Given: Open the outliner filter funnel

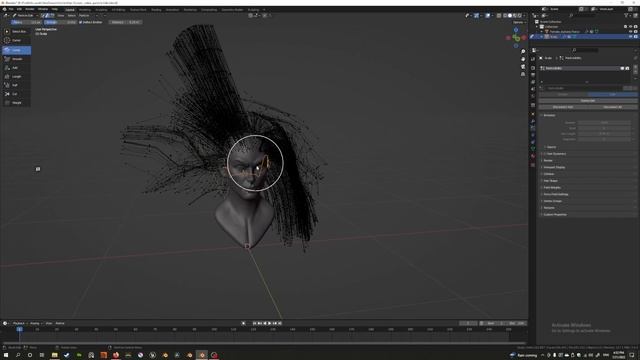Looking at the screenshot, I should (x=627, y=16).
